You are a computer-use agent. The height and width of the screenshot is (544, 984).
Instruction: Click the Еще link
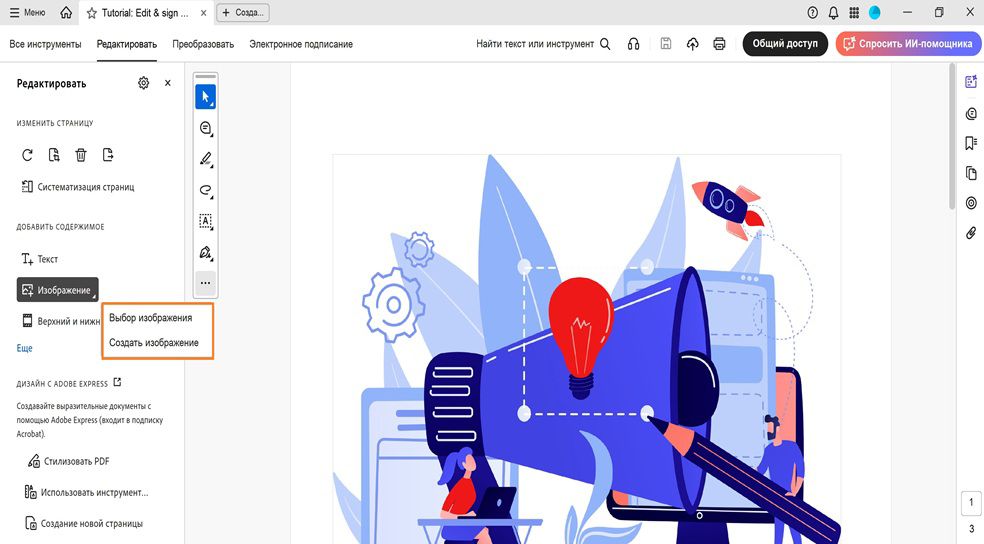point(24,348)
